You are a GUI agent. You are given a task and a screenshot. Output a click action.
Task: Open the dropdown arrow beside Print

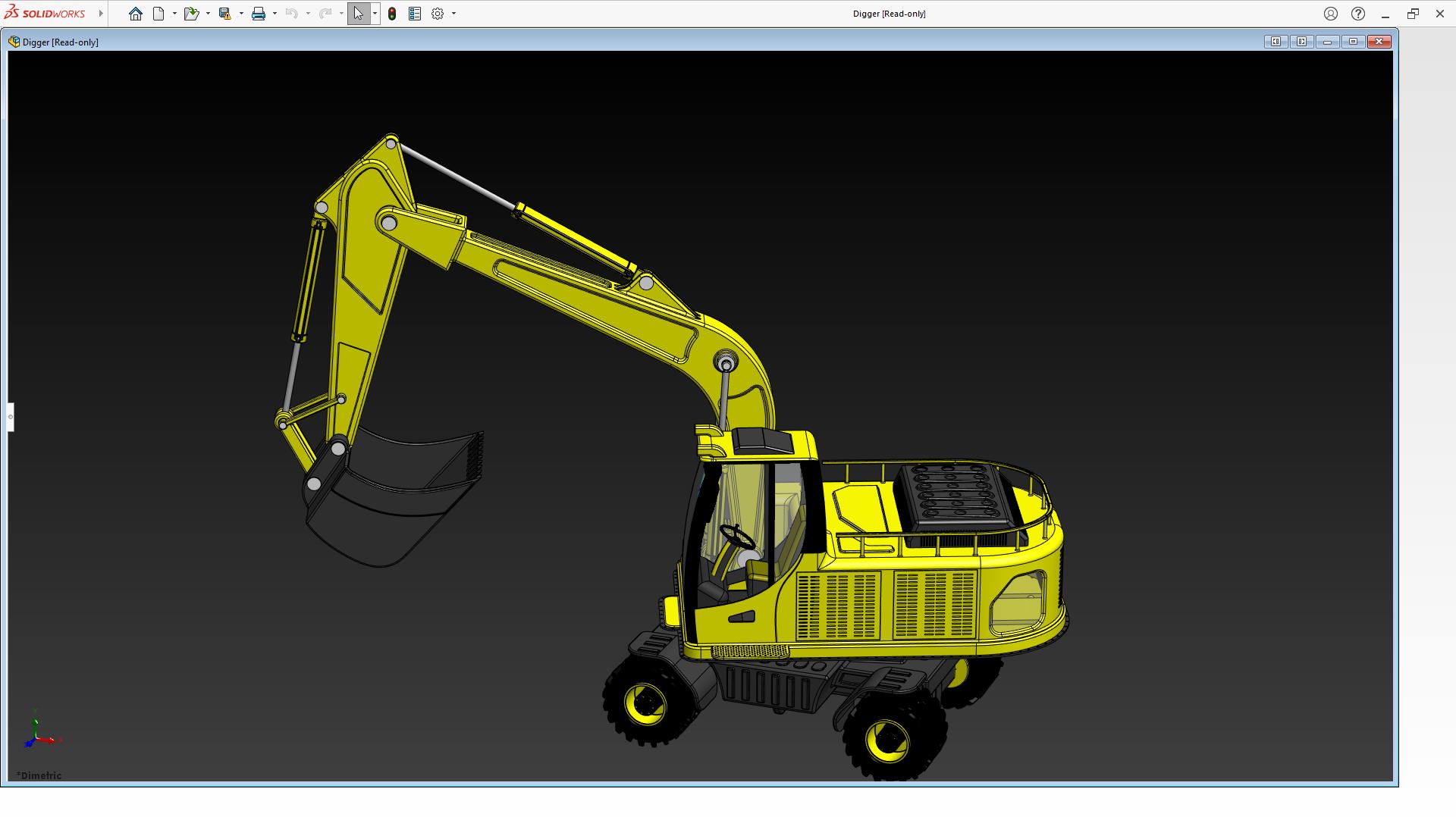click(275, 14)
